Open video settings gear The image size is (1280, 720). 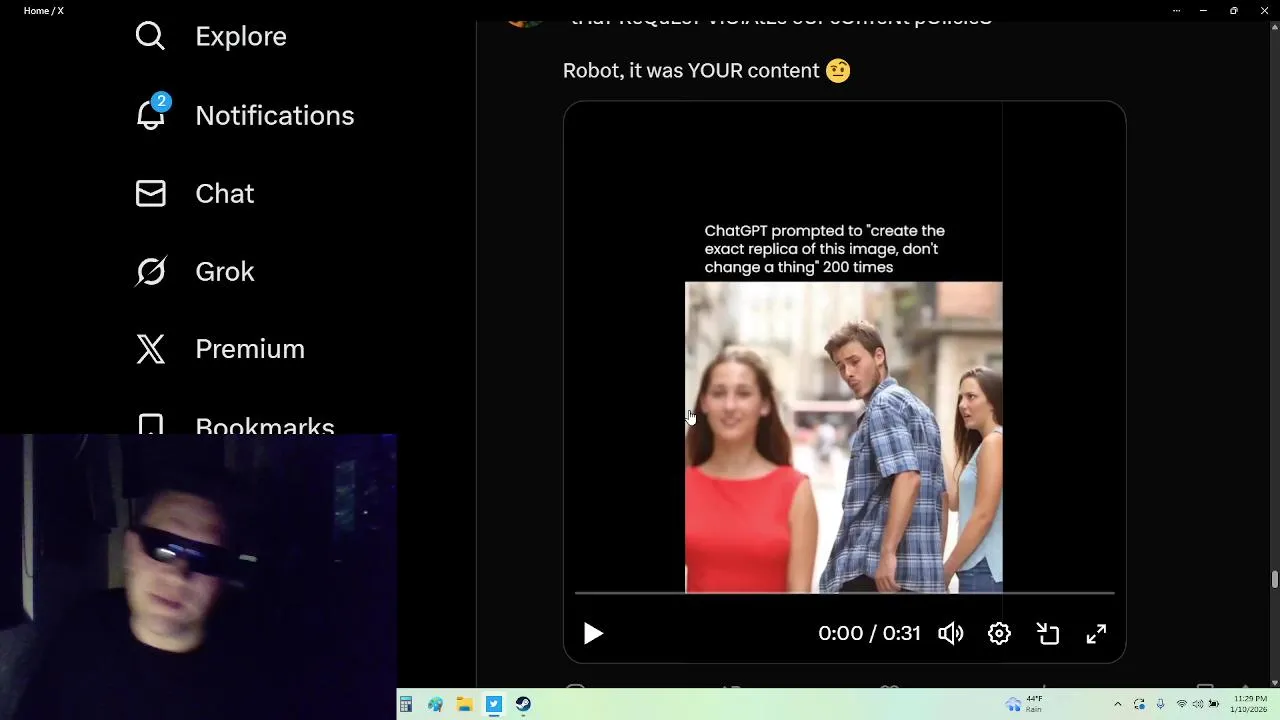999,633
